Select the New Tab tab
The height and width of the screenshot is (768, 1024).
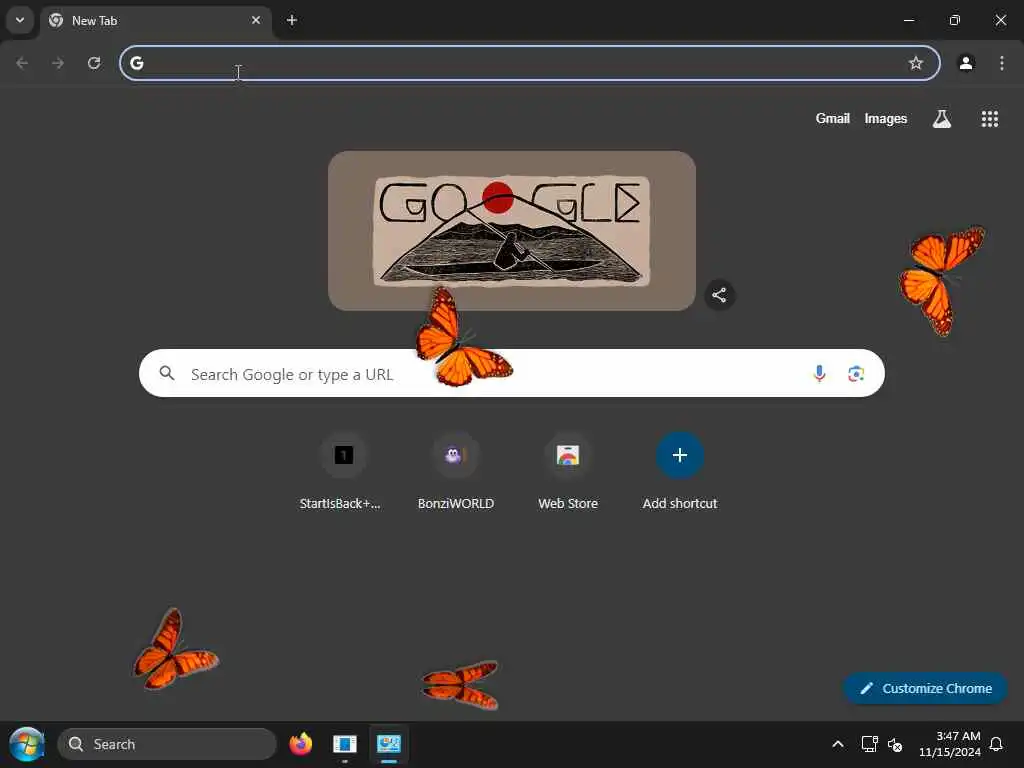(157, 21)
